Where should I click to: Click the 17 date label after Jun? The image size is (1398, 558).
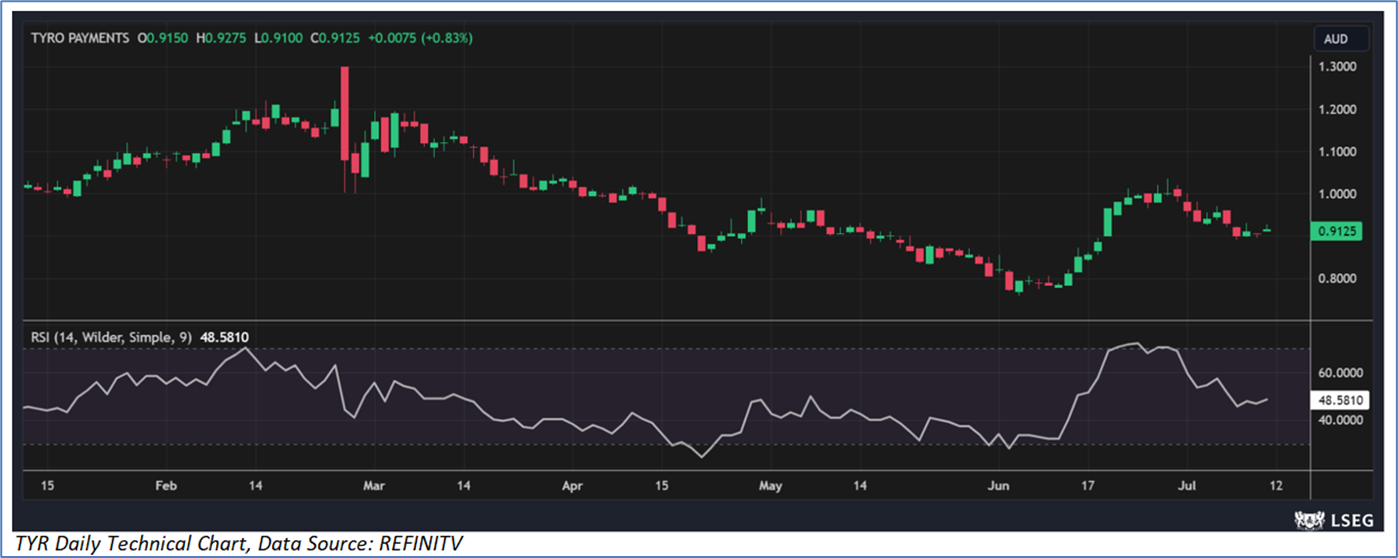[x=1087, y=486]
